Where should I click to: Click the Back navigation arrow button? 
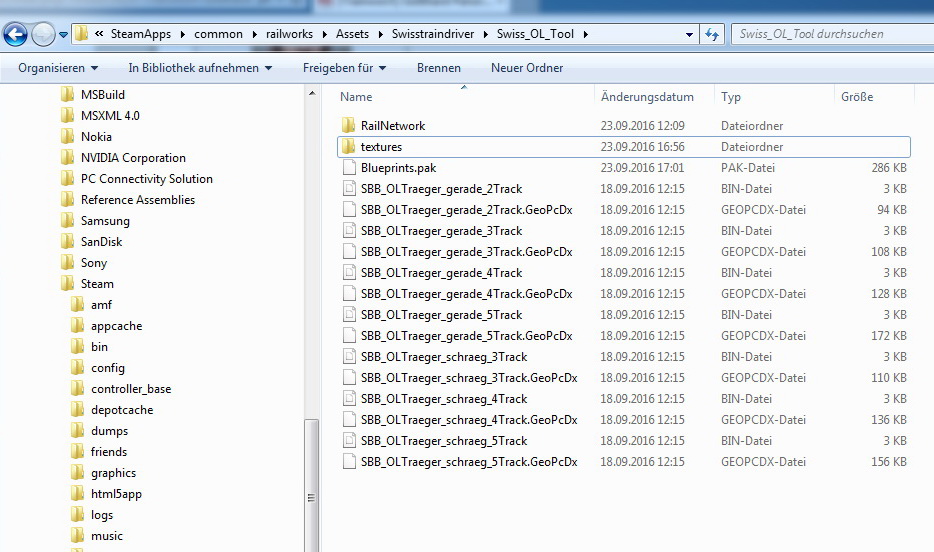(15, 34)
